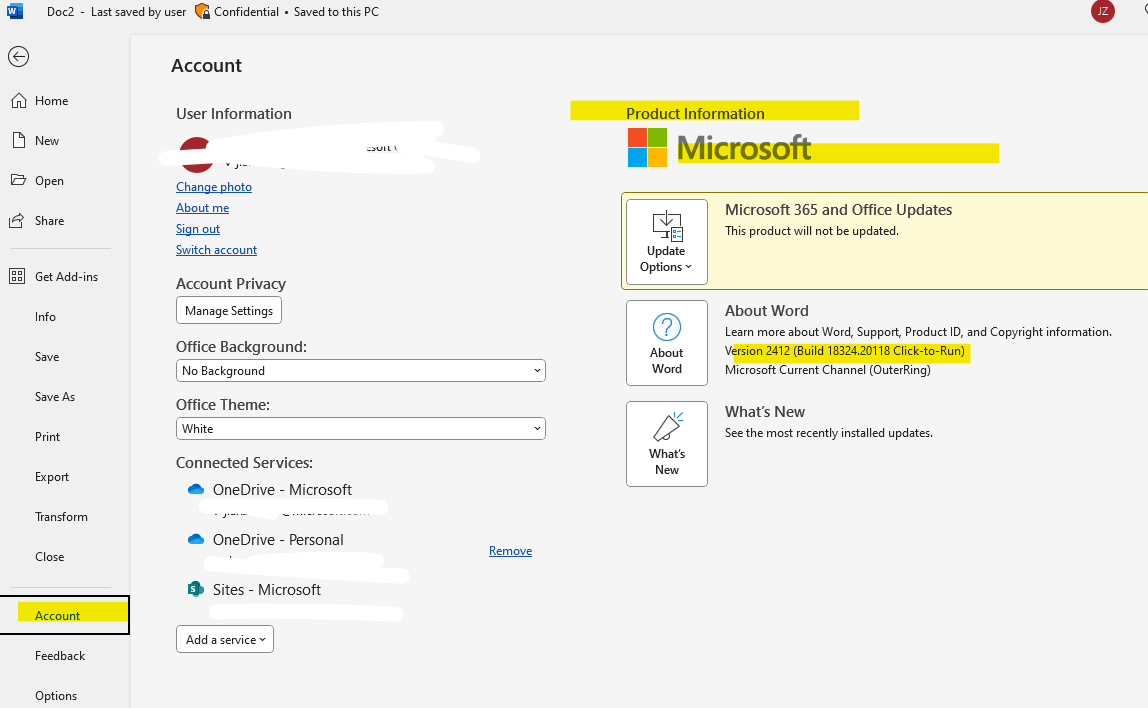The image size is (1148, 708).
Task: Click the Change photo link
Action: (x=214, y=187)
